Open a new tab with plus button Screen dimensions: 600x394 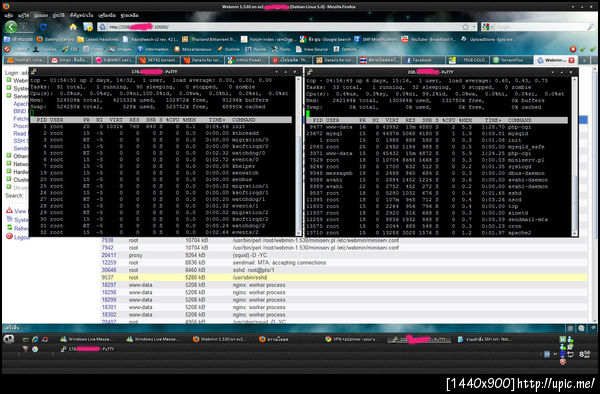click(584, 60)
